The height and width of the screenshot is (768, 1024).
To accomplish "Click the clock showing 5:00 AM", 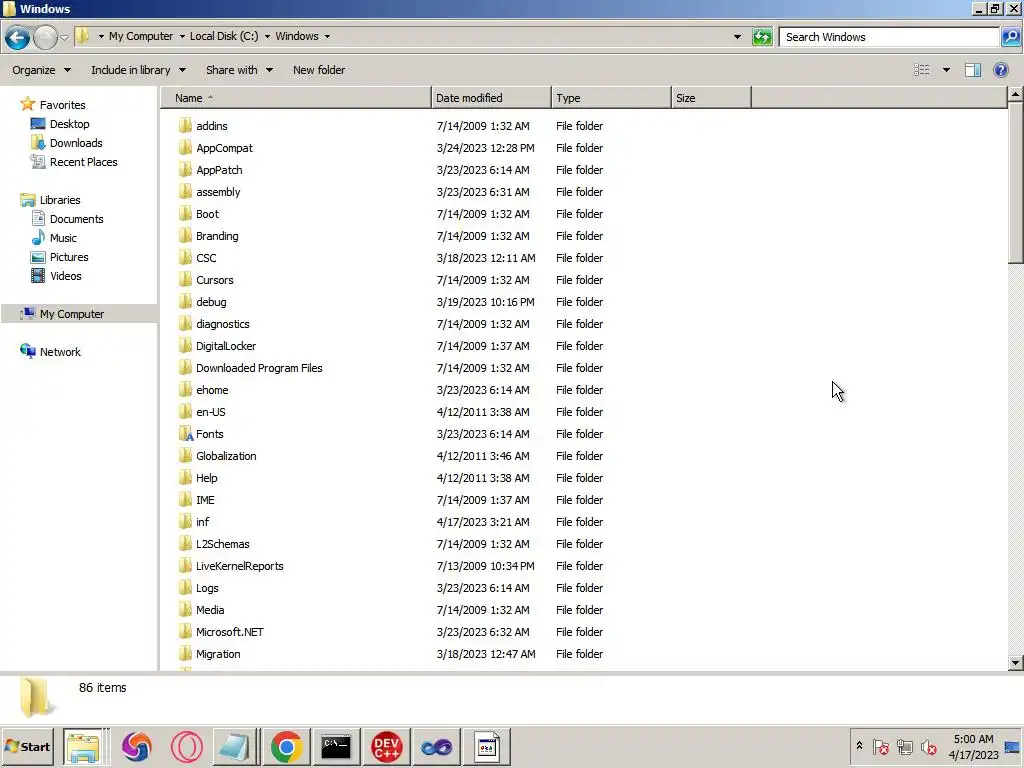I will 973,739.
